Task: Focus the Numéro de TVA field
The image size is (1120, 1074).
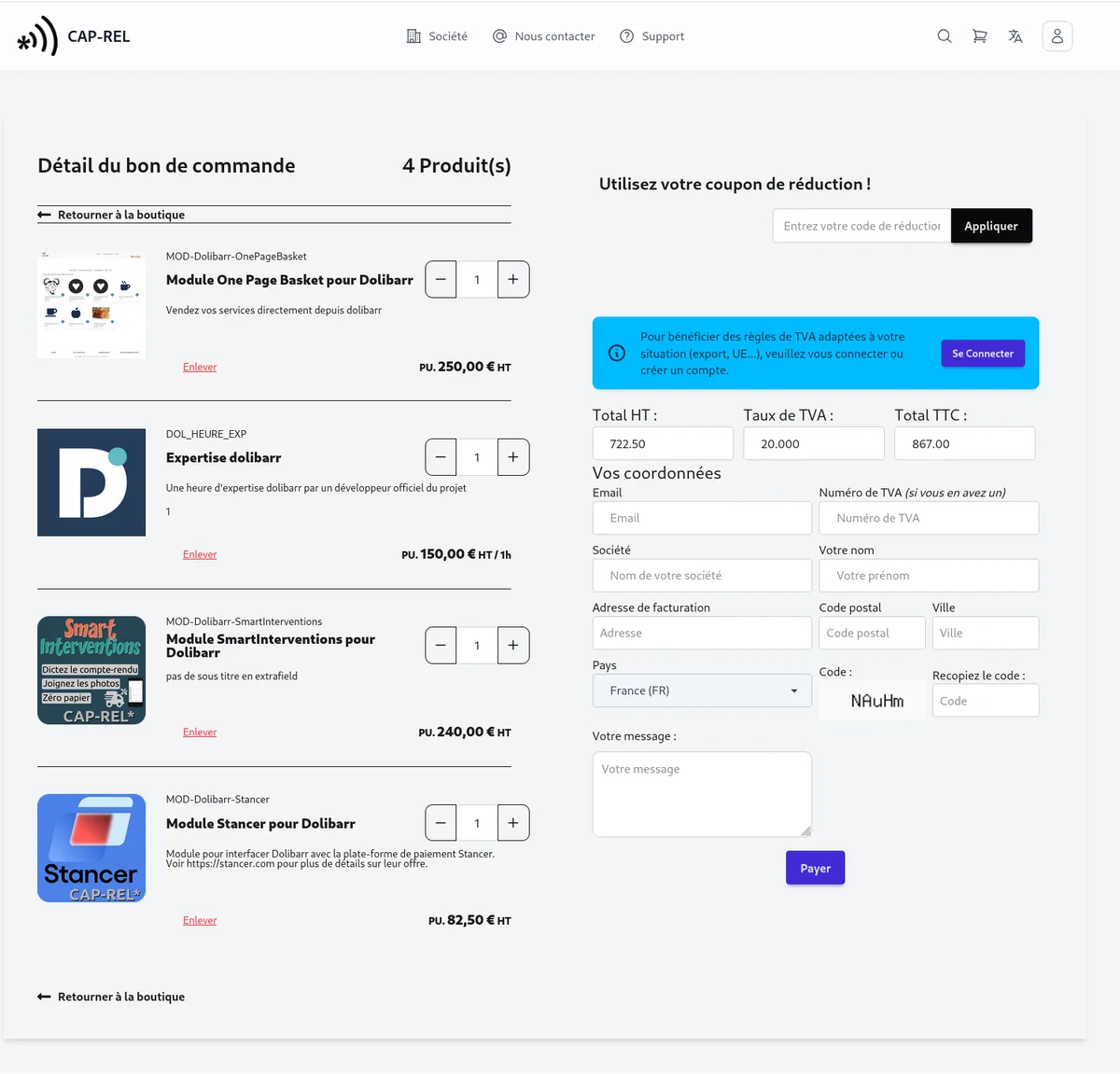Action: pos(929,518)
